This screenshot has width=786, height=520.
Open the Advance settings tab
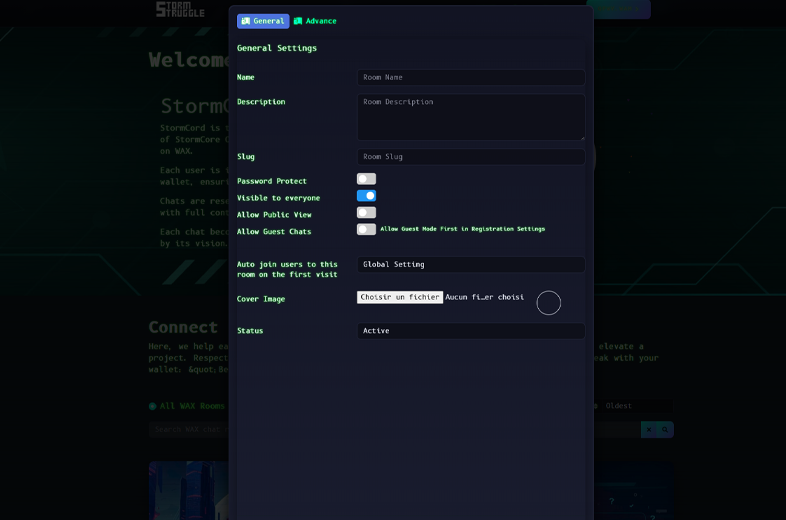click(x=315, y=21)
